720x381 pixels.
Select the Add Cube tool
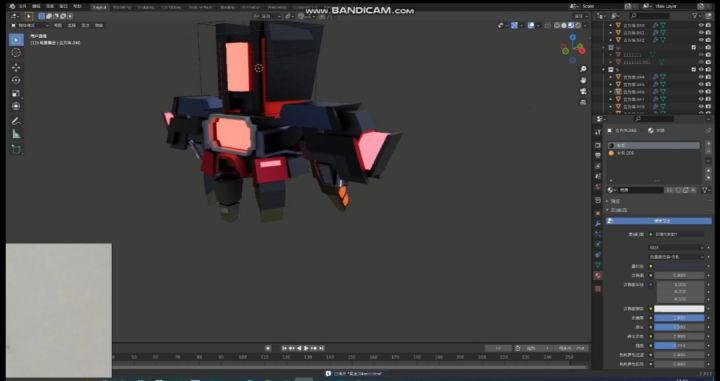click(x=16, y=149)
